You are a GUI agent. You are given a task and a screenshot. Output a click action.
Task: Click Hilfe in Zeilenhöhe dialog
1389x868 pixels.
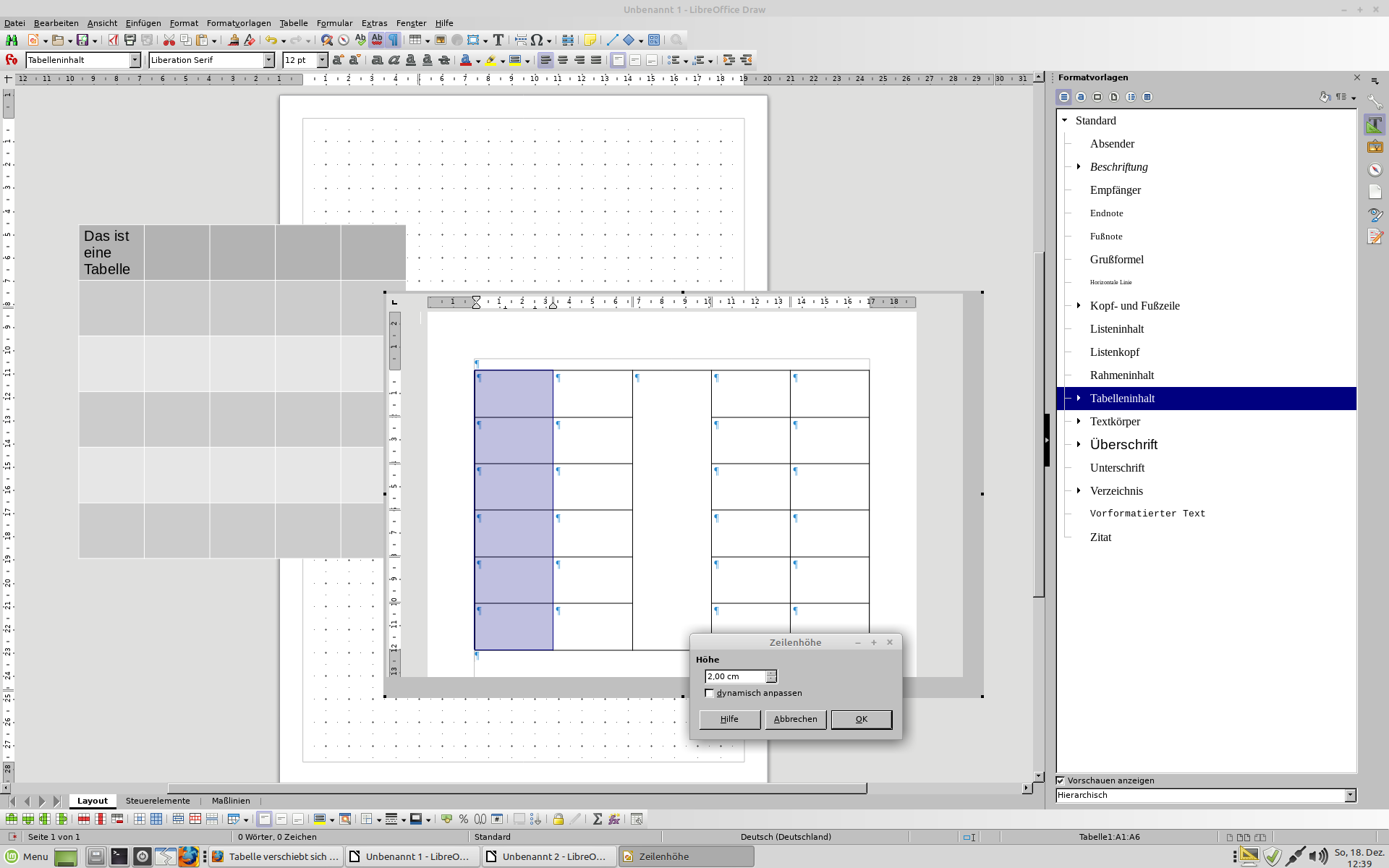point(729,719)
